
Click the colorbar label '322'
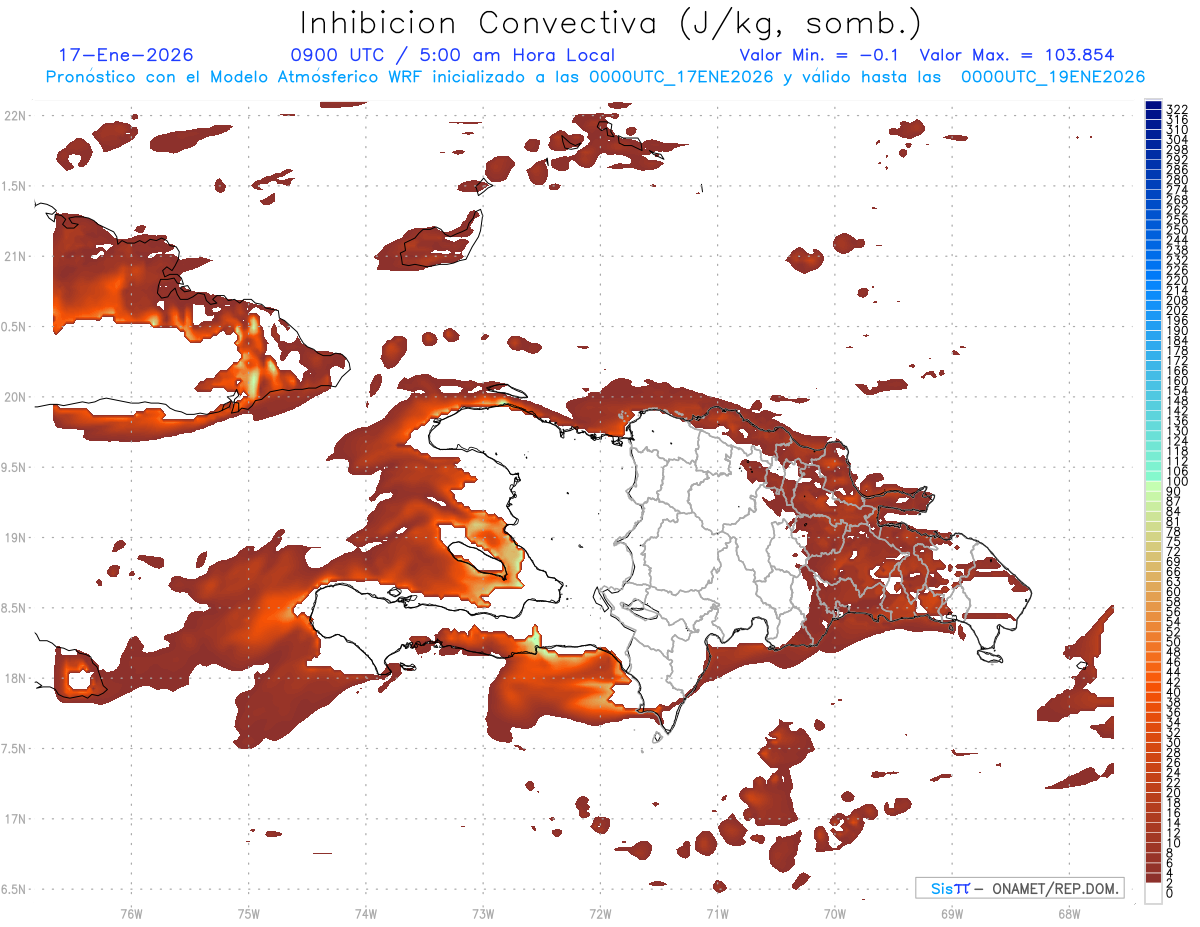[1176, 108]
